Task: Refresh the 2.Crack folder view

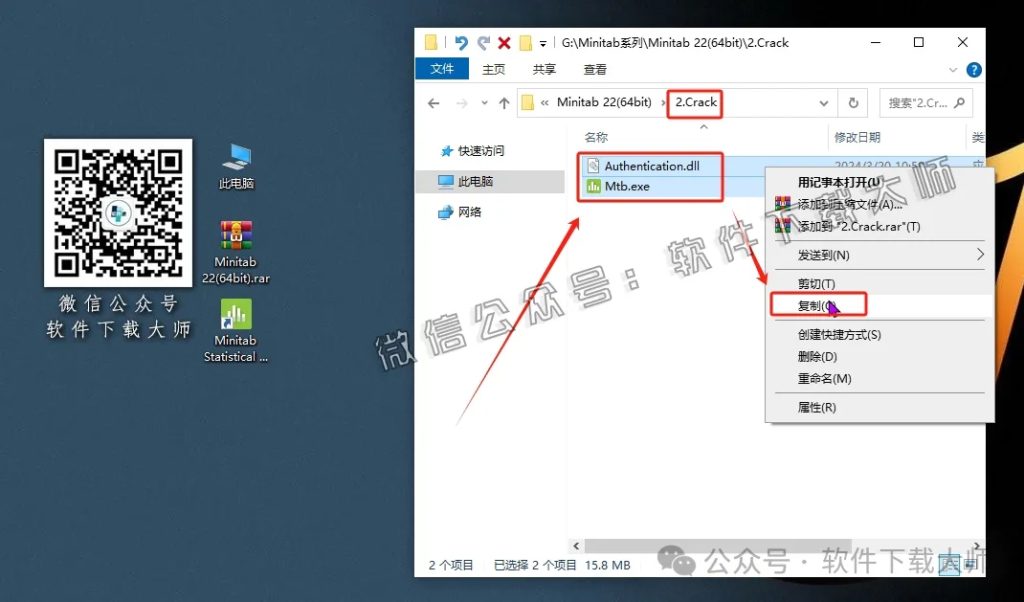Action: (851, 103)
